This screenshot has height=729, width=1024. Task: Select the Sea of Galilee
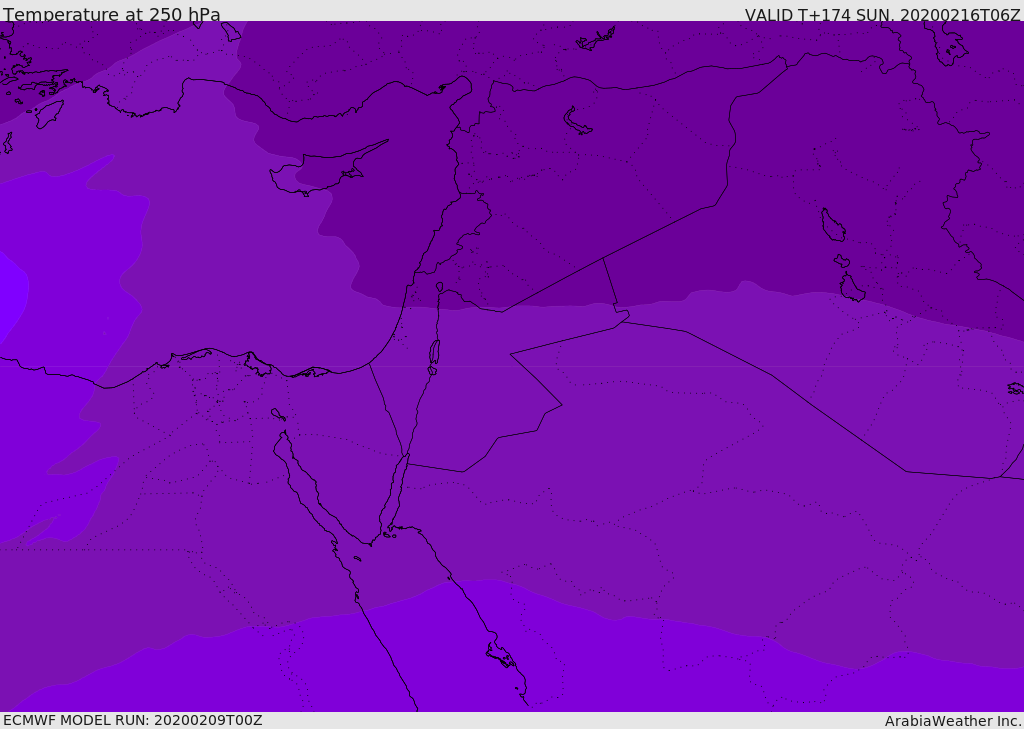click(439, 287)
